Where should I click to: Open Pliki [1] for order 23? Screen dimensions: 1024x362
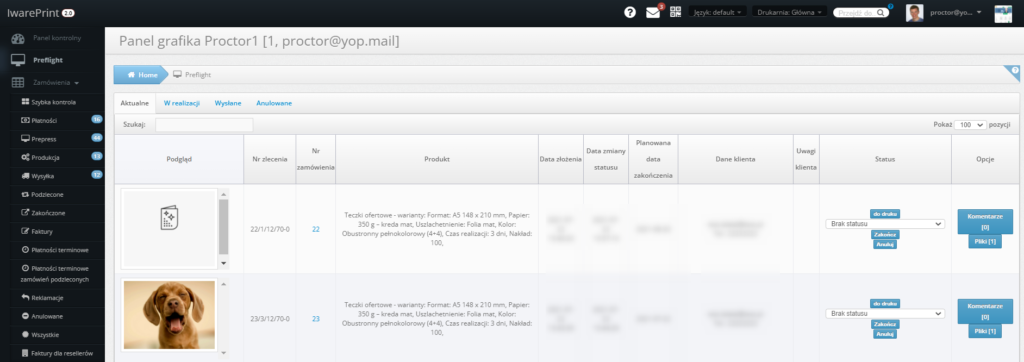coord(985,331)
